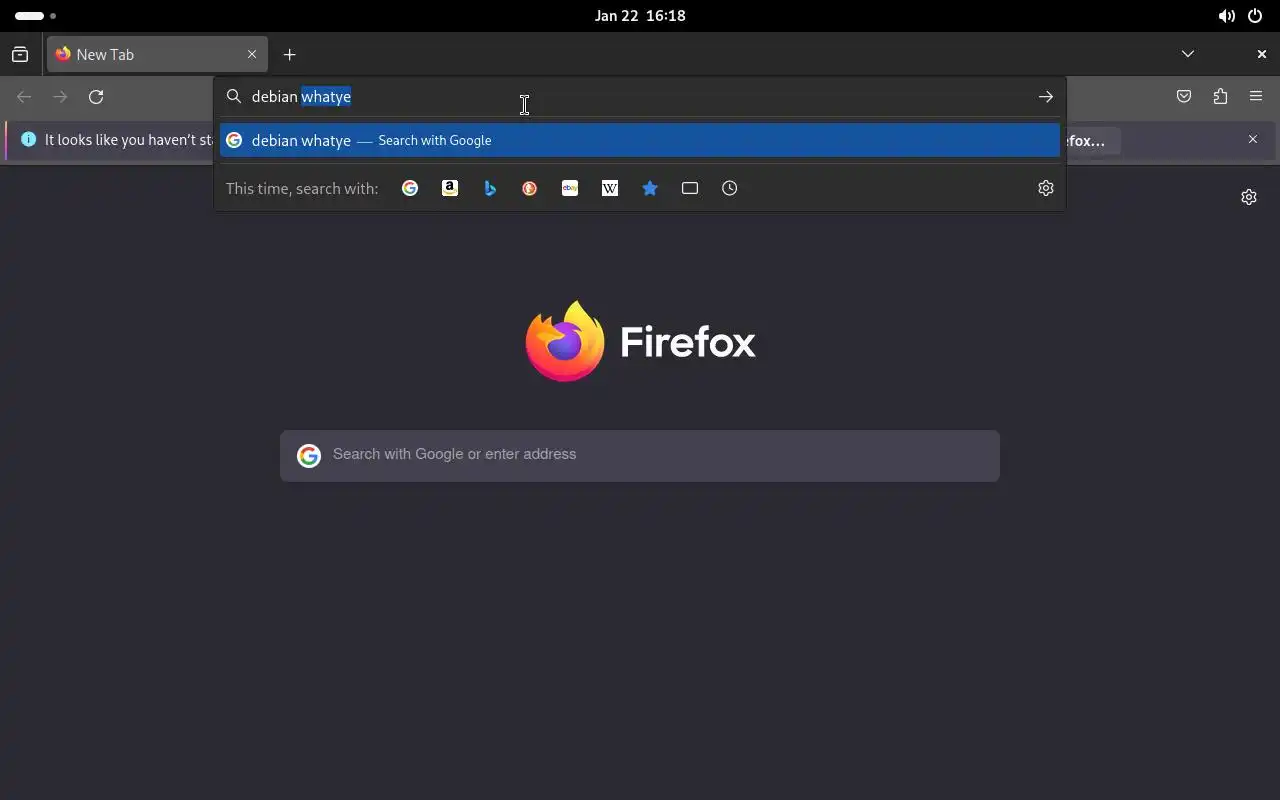Dismiss the notification bar
Viewport: 1280px width, 800px height.
click(1253, 140)
